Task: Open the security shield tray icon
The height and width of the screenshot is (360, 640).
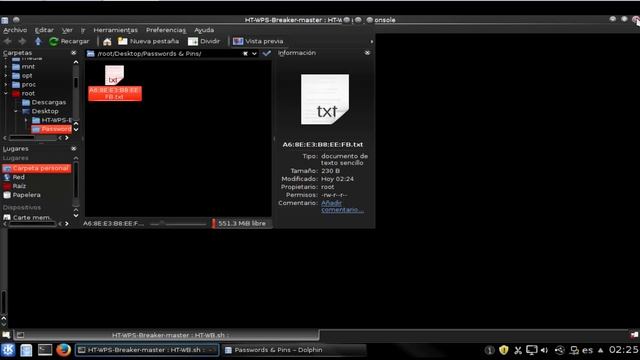Action: click(504, 350)
